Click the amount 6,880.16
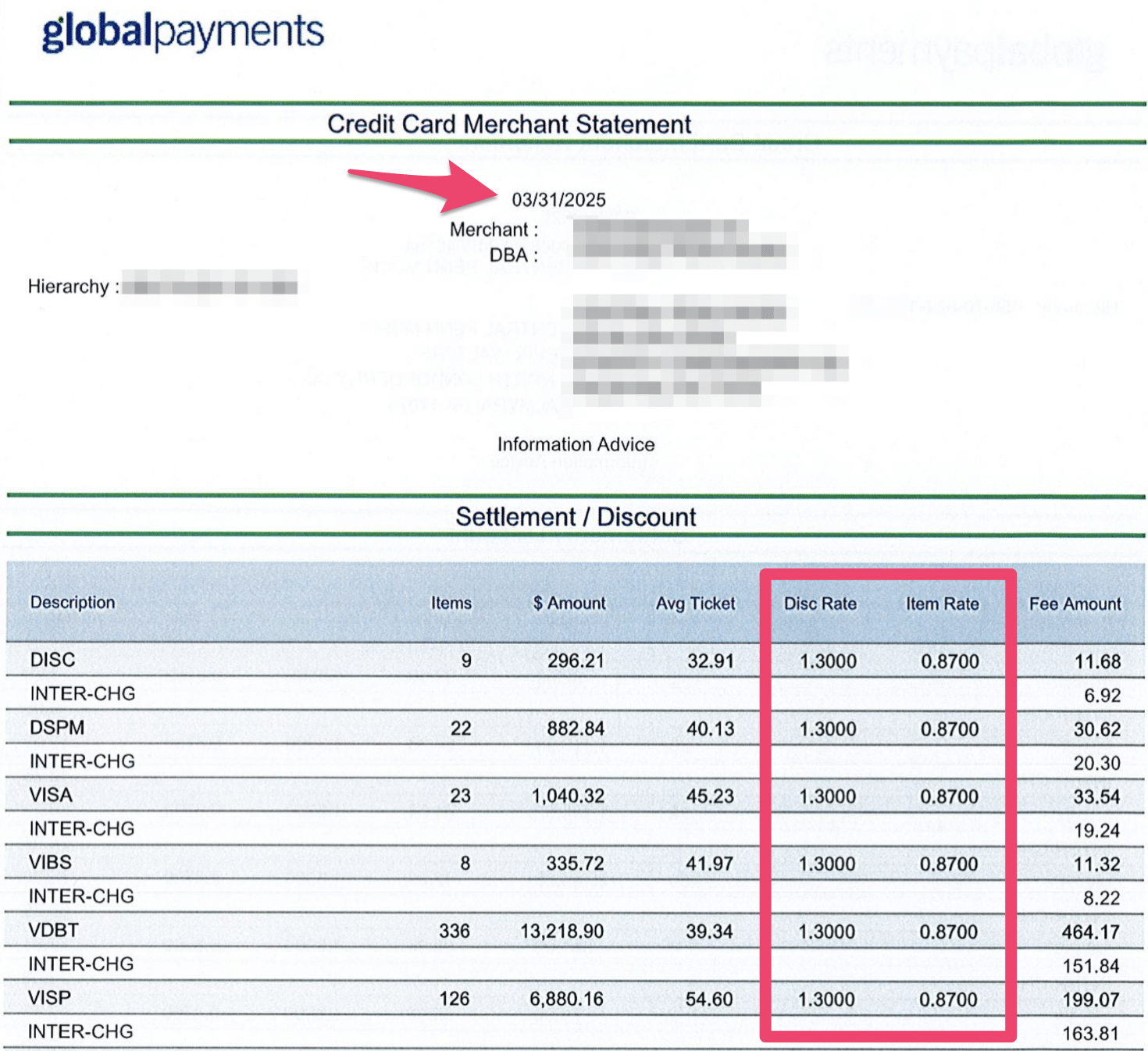Viewport: 1148px width, 1051px height. coord(567,999)
